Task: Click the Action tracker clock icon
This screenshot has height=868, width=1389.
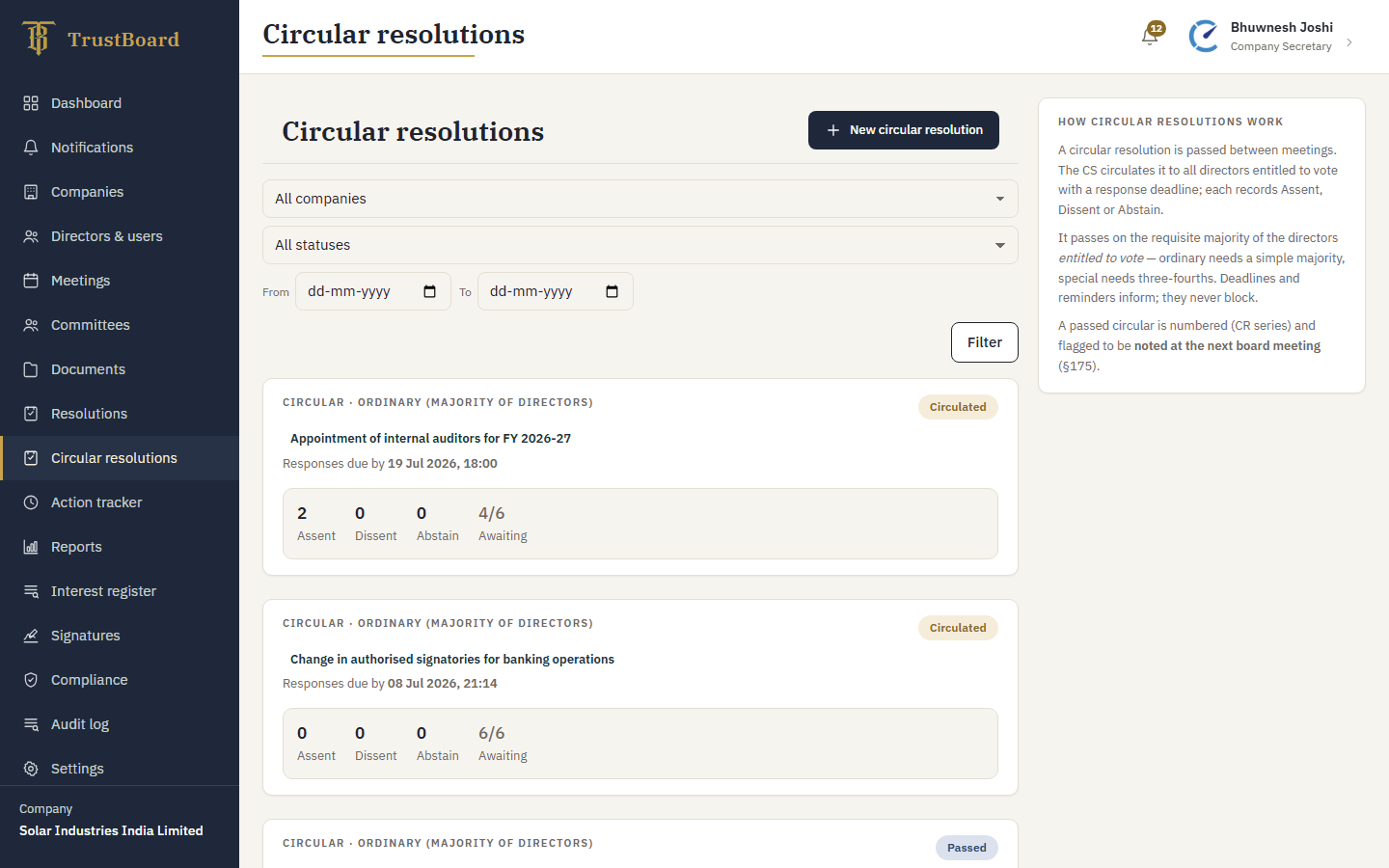Action: [x=31, y=502]
